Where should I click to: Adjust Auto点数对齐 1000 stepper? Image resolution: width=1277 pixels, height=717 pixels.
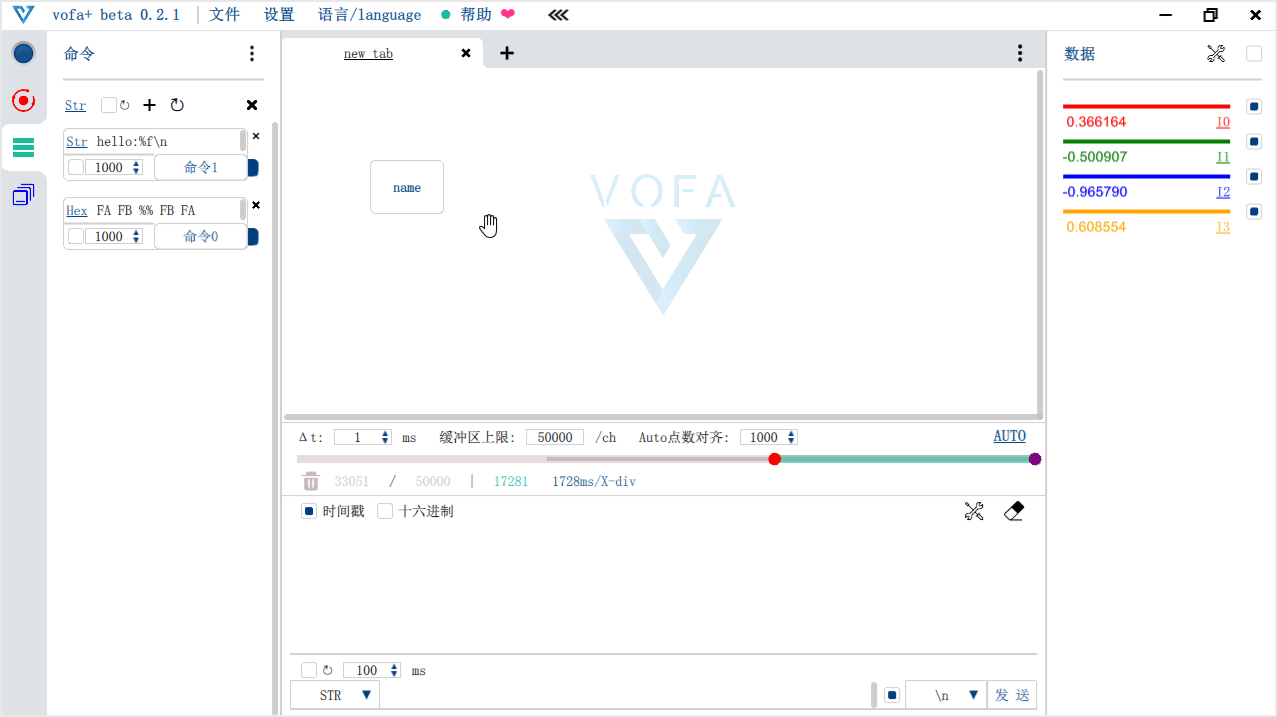792,437
